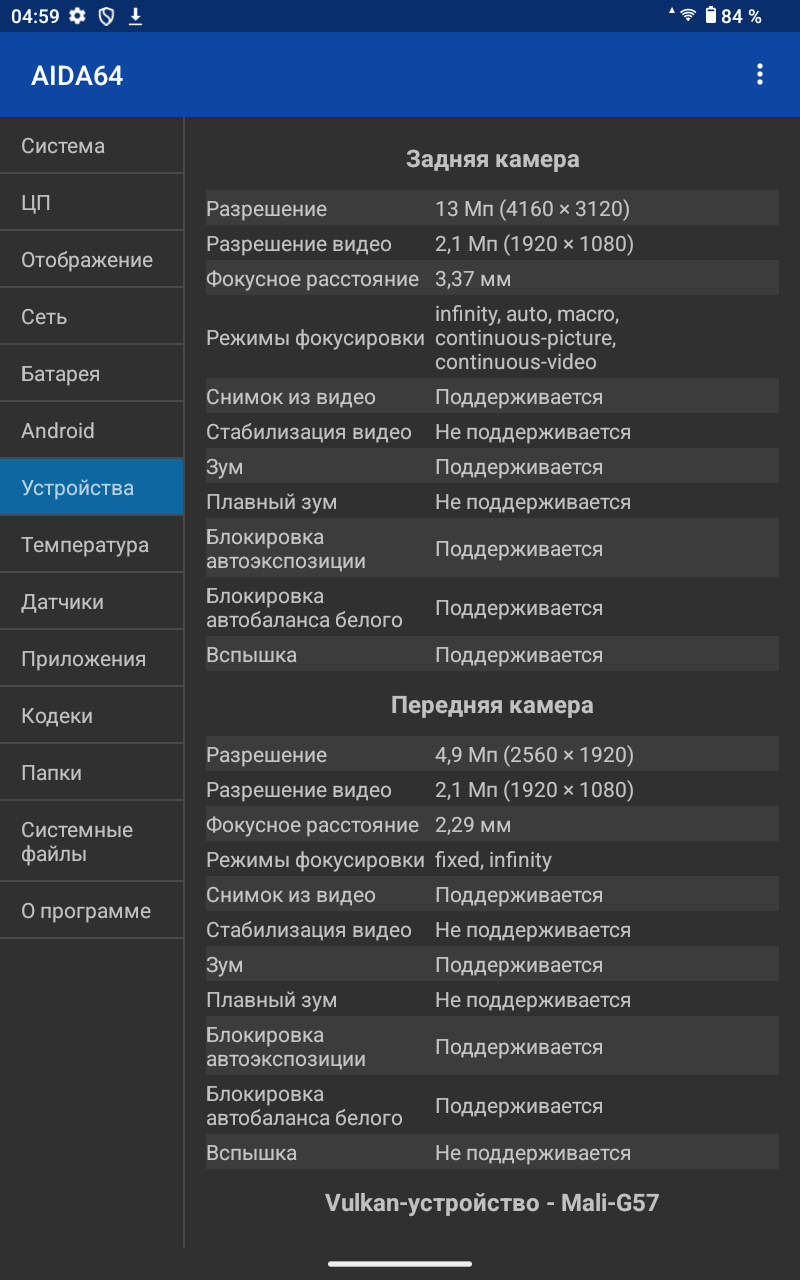Open Датчики in the sidebar

click(91, 602)
